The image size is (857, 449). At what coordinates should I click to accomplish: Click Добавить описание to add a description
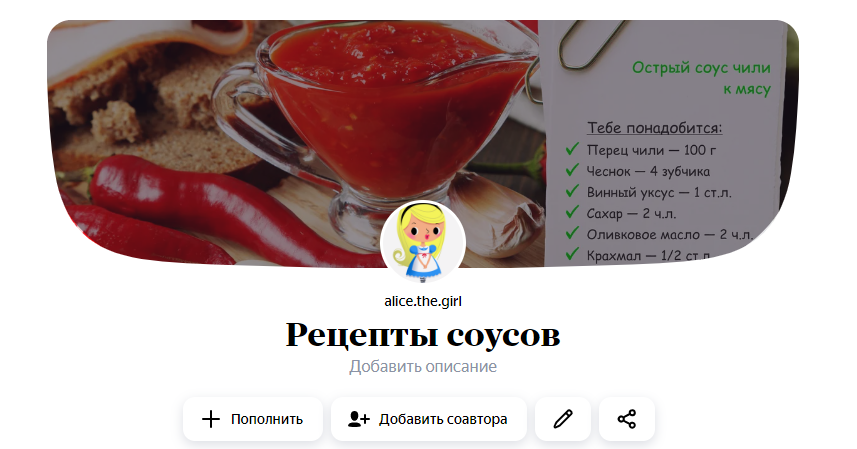pyautogui.click(x=423, y=366)
